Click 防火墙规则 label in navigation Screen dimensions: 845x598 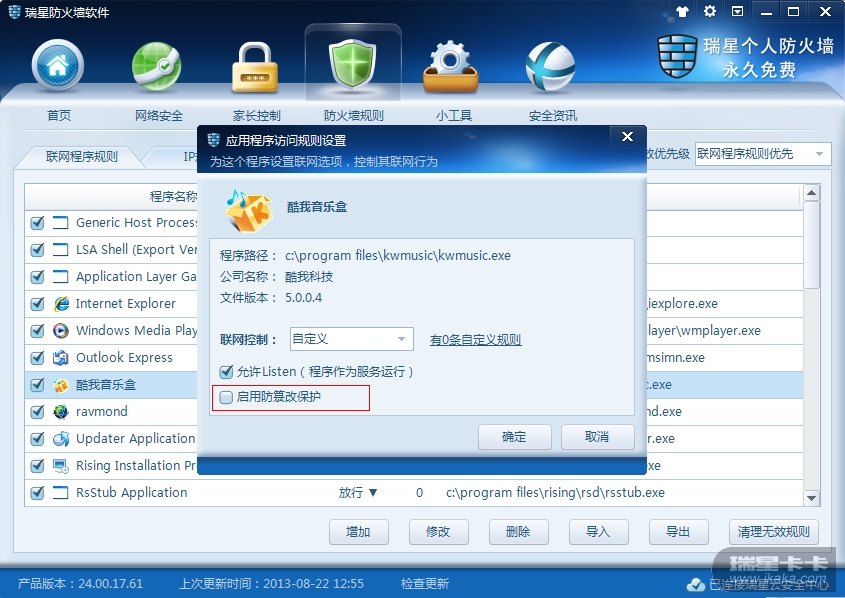pyautogui.click(x=354, y=115)
